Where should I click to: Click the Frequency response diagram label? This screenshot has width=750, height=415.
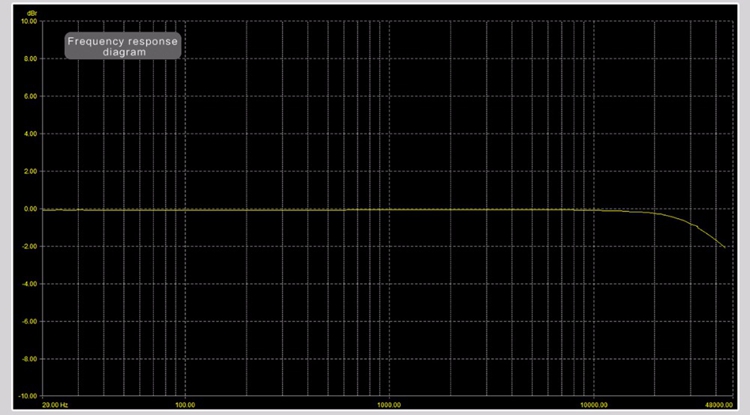pyautogui.click(x=123, y=46)
